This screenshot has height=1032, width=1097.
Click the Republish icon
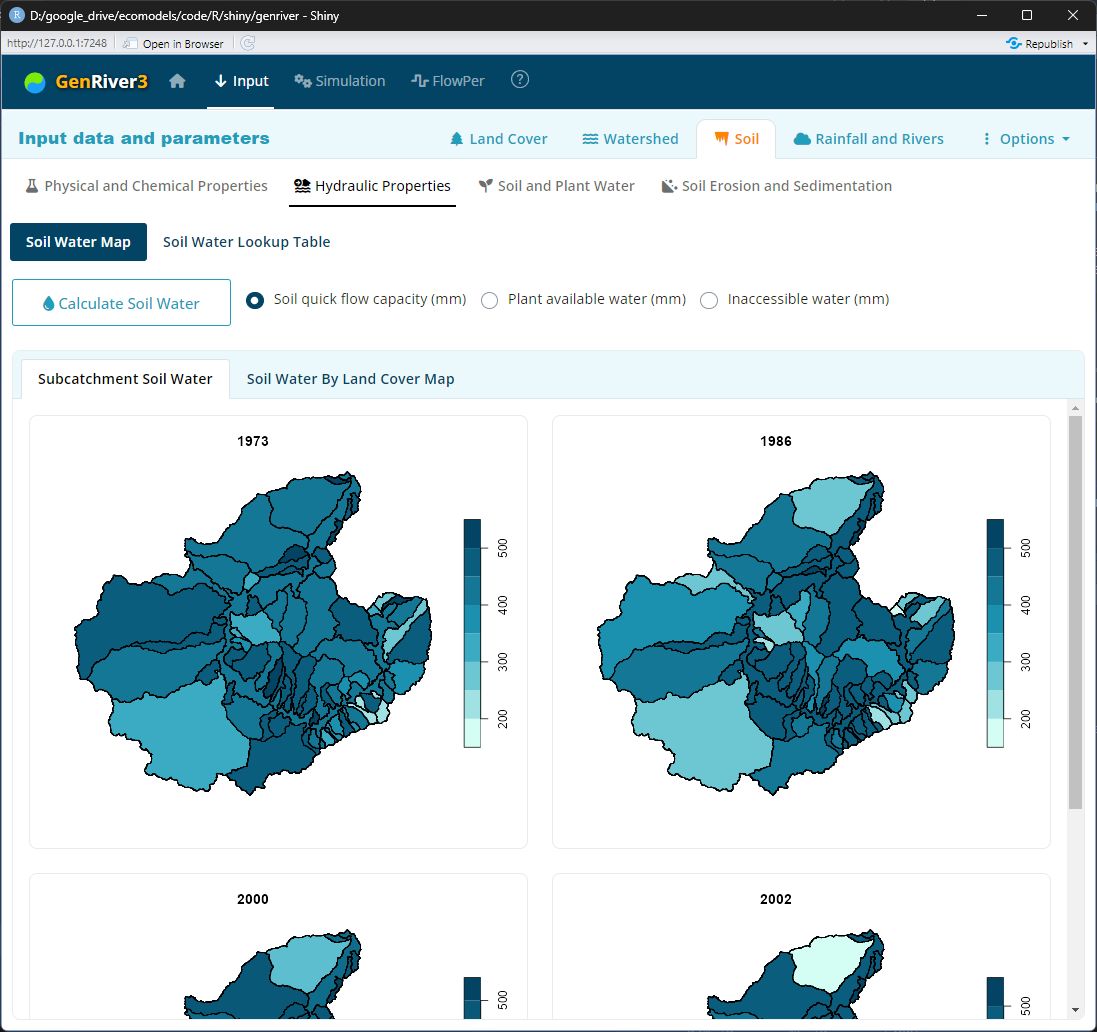click(1013, 43)
